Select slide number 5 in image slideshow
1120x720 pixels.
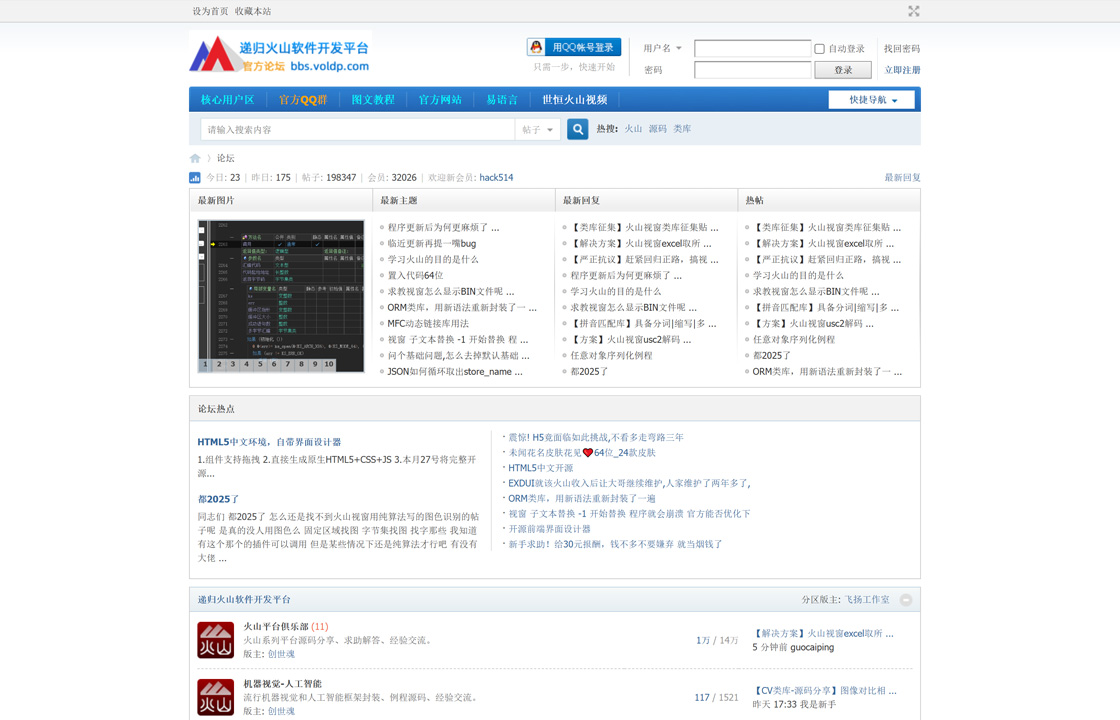coord(260,364)
